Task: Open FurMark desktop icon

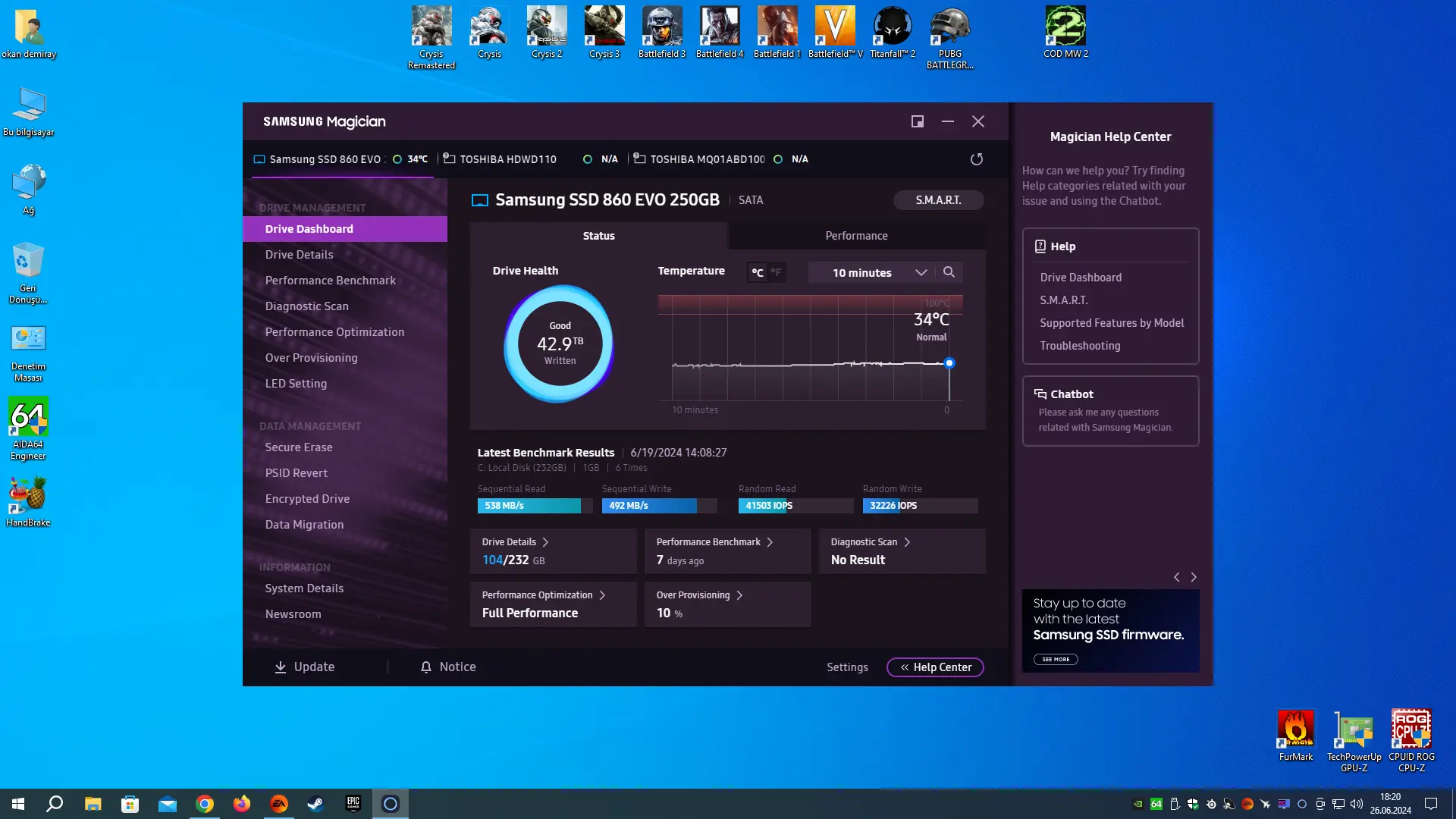Action: coord(1296,736)
